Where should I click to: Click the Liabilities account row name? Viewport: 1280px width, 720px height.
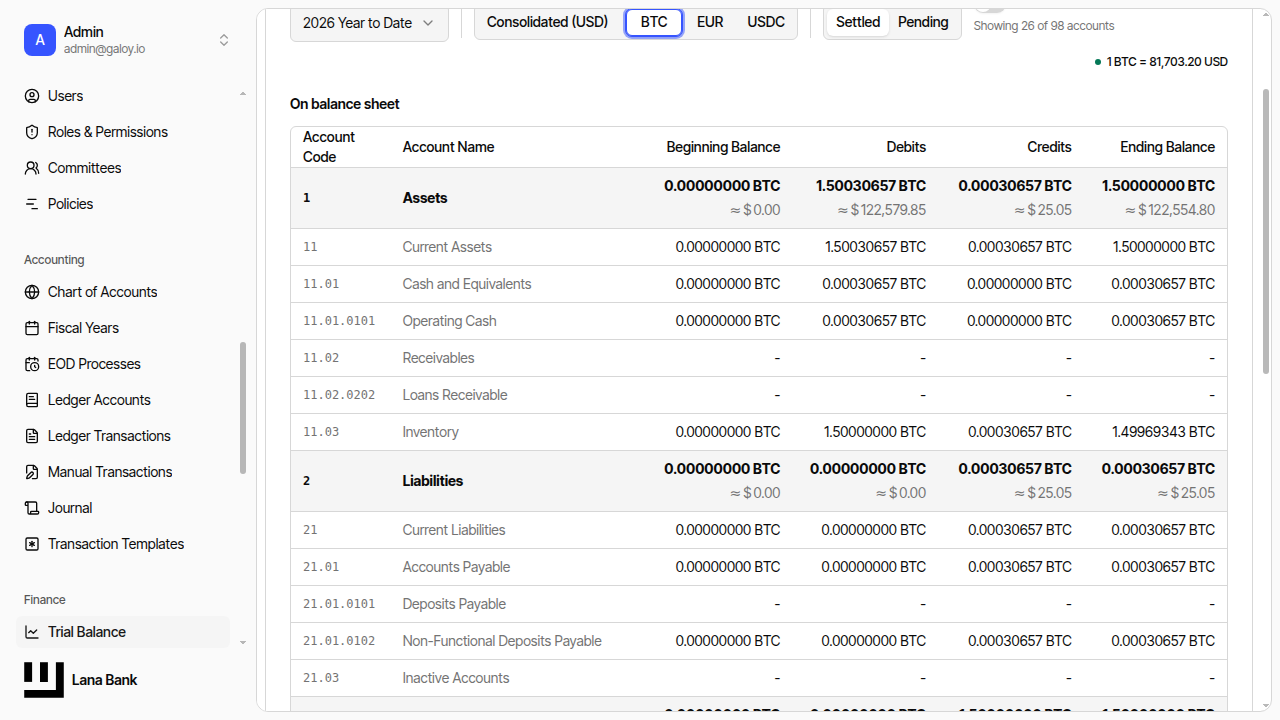(x=433, y=481)
